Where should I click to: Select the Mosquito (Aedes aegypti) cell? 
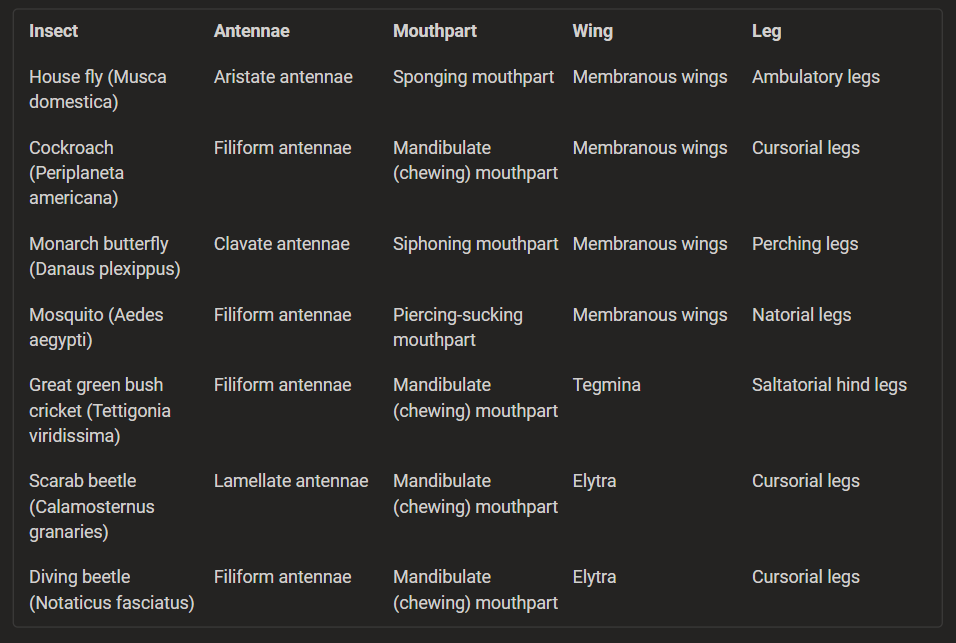coord(96,327)
